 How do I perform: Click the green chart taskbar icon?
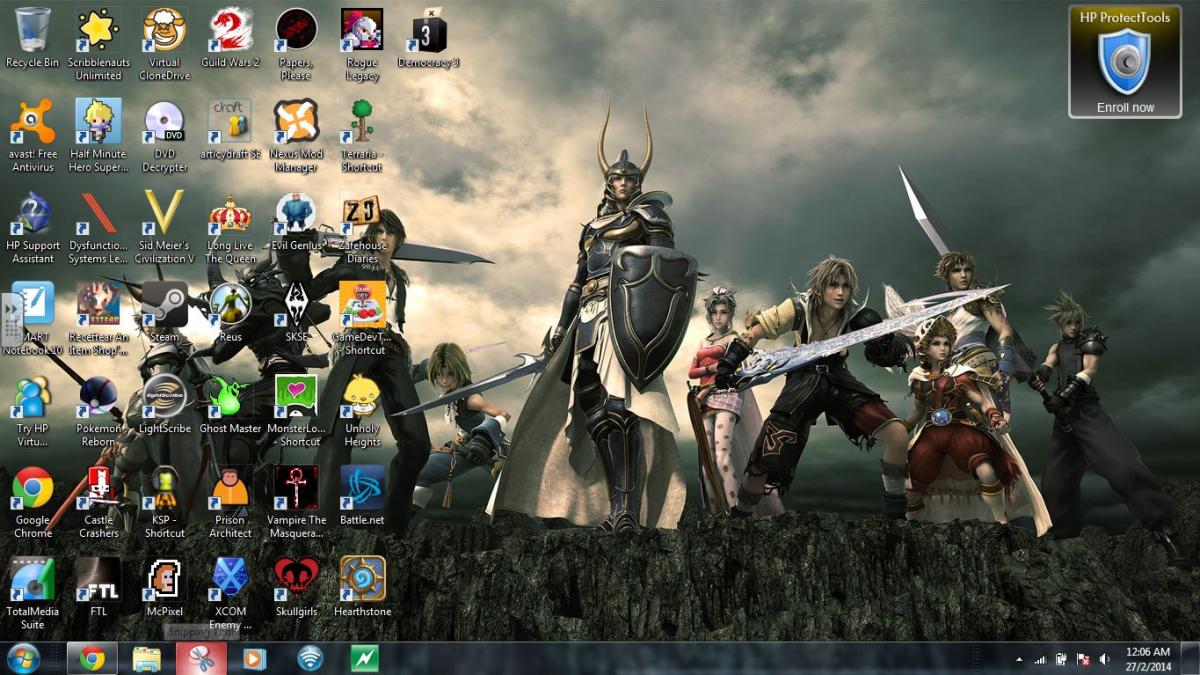[x=364, y=659]
